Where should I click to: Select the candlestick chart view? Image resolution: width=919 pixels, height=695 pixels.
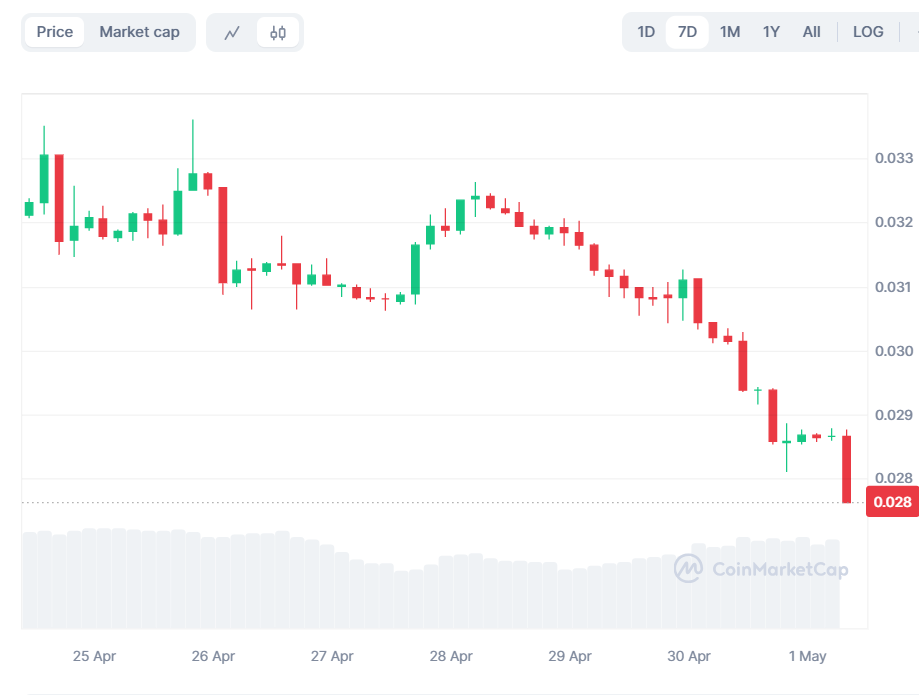pos(278,32)
